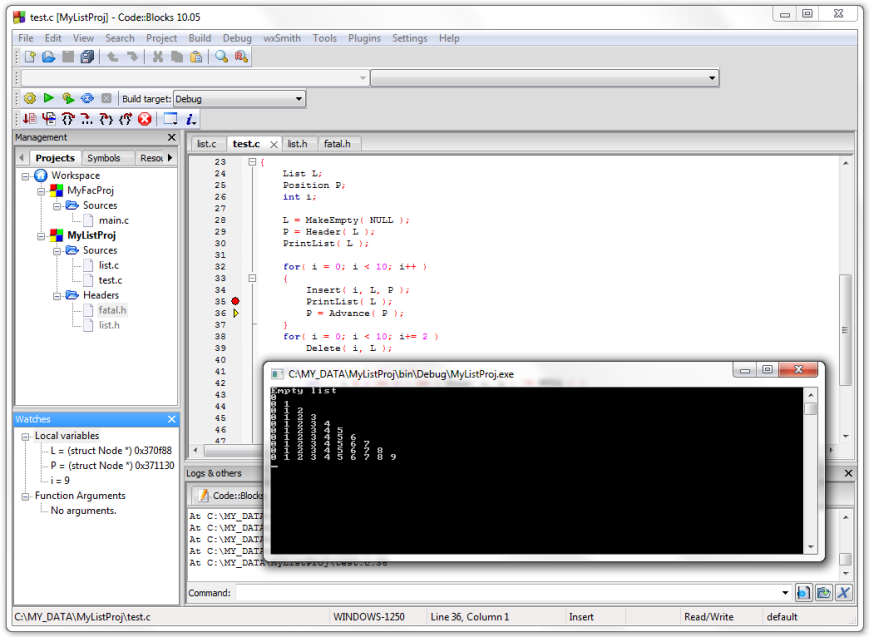870x637 pixels.
Task: Redo the edit from toolbar
Action: (x=132, y=57)
